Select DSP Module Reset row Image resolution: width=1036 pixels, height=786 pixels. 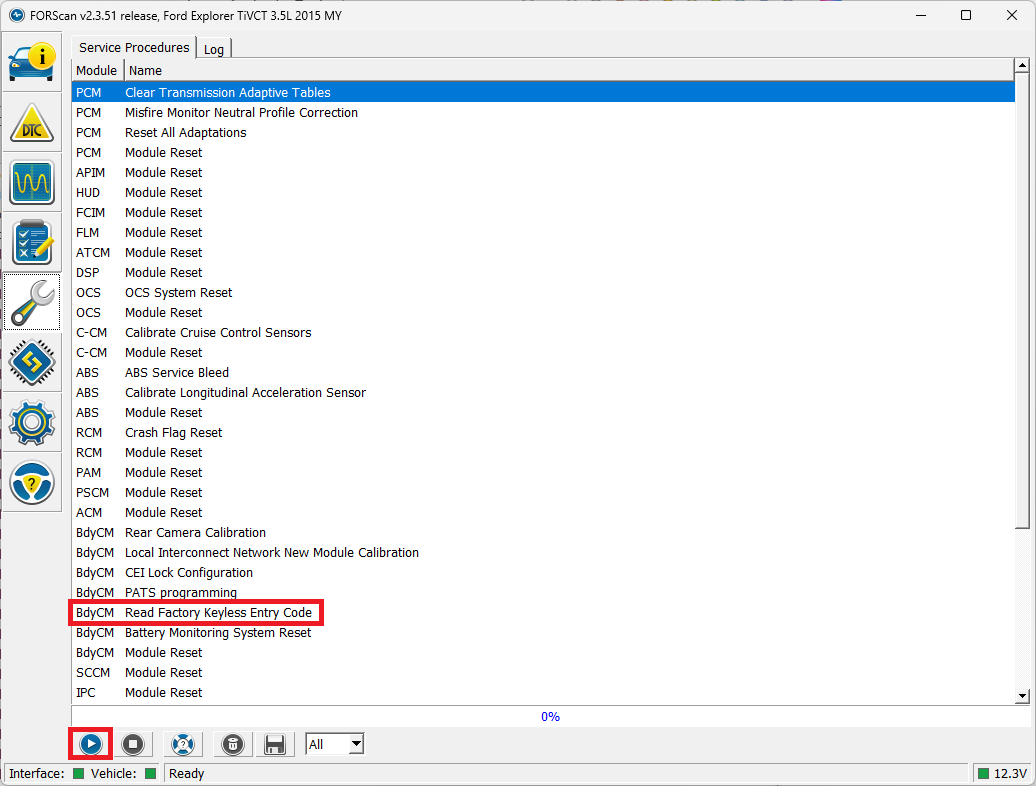[543, 272]
